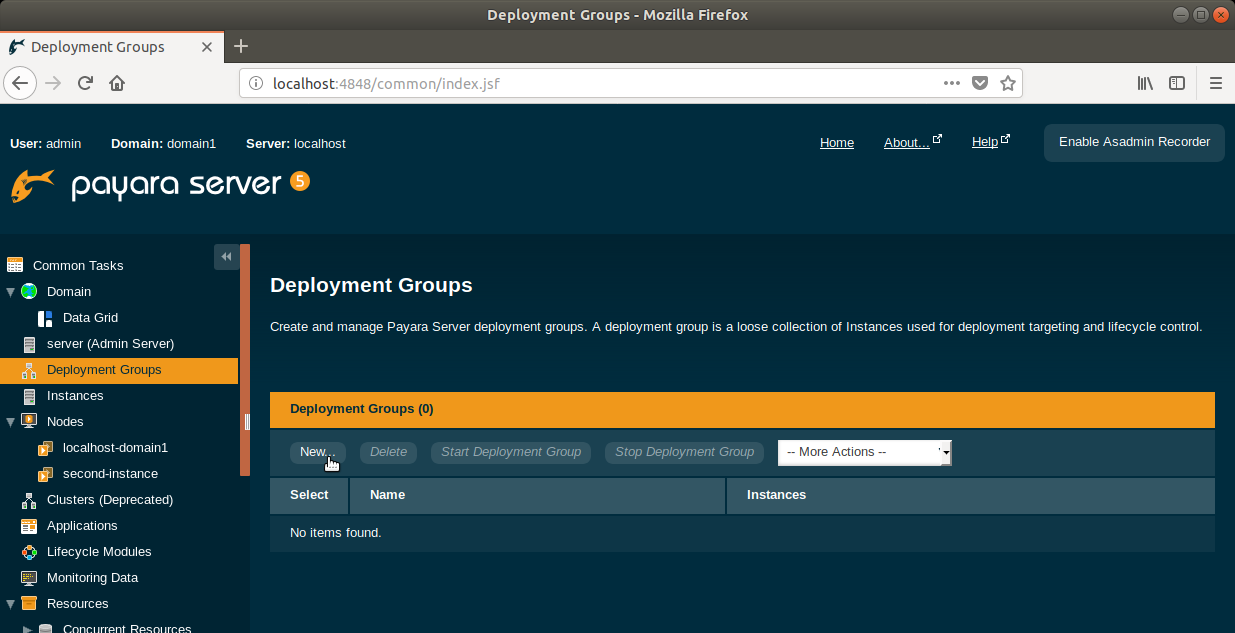Open Firefox hamburger menu

[1216, 83]
